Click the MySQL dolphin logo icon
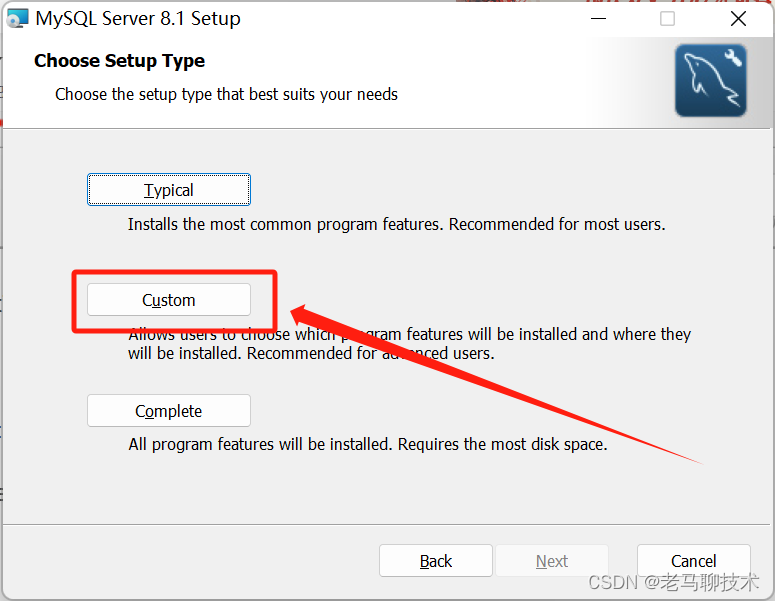The height and width of the screenshot is (601, 775). click(711, 81)
